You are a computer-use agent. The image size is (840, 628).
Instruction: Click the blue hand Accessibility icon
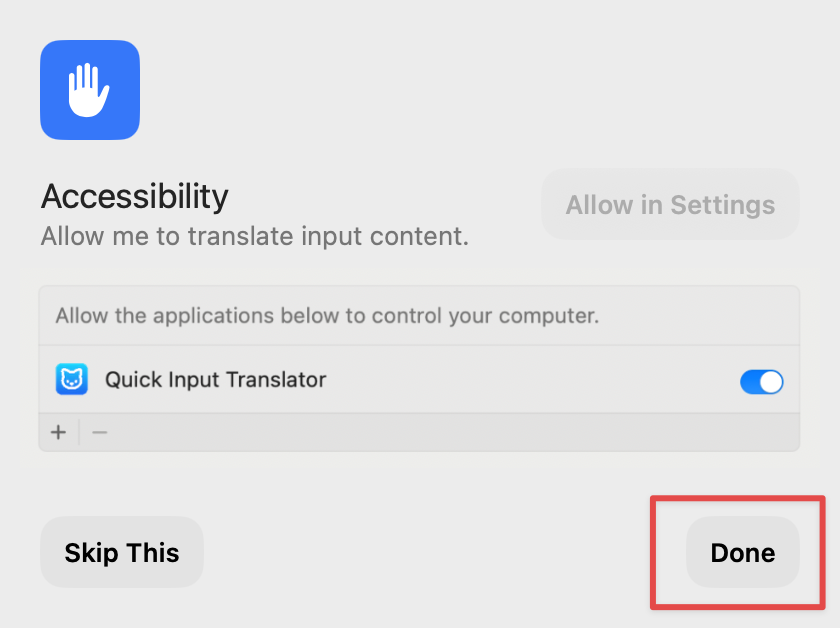pos(90,90)
